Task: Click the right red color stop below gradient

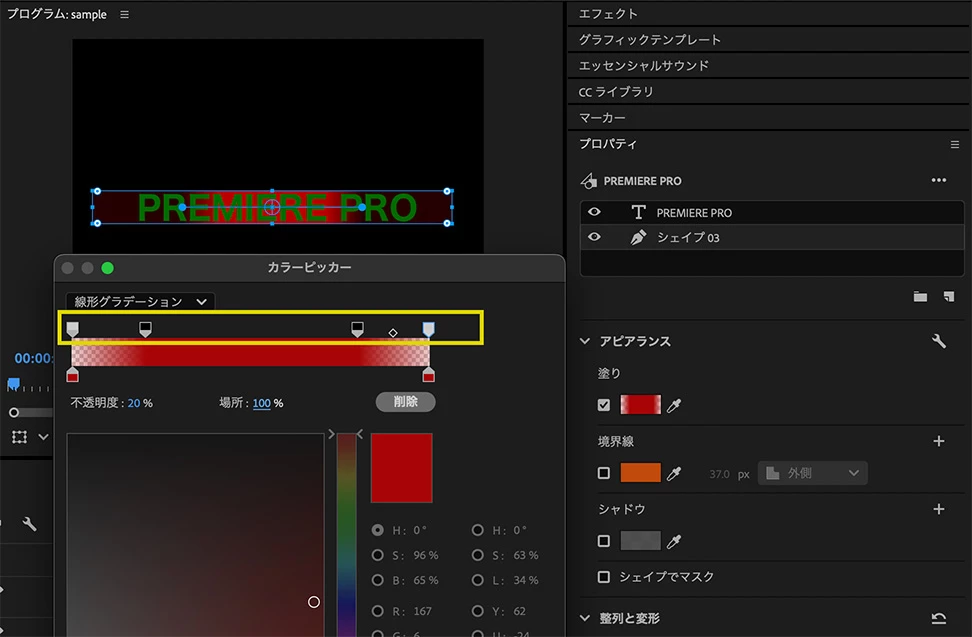Action: click(x=428, y=374)
